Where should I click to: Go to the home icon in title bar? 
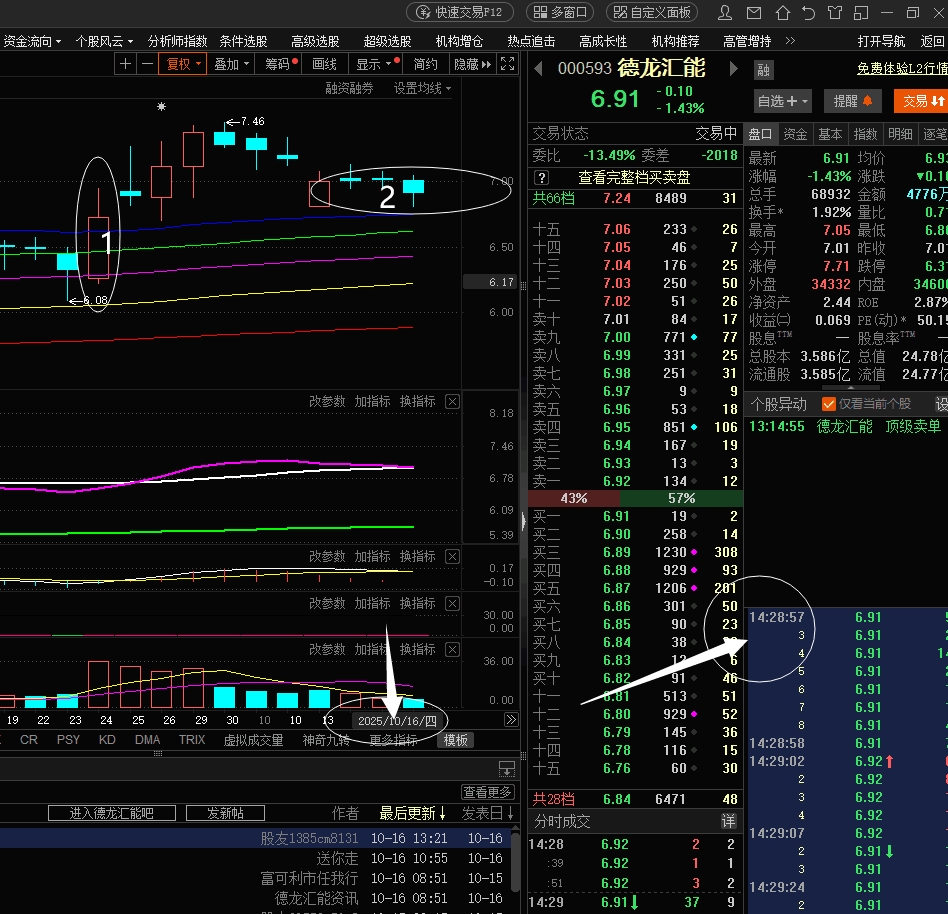point(782,13)
